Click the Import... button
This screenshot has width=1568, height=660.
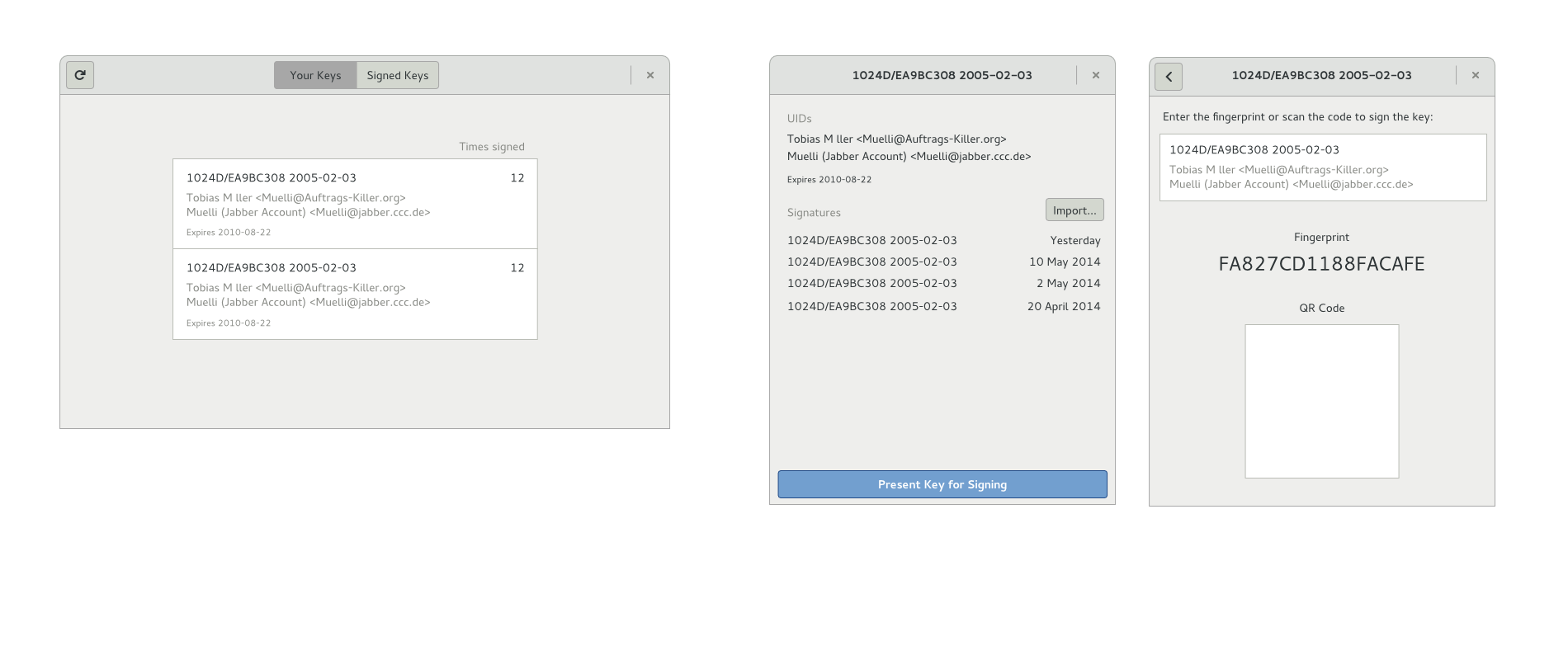(x=1074, y=210)
